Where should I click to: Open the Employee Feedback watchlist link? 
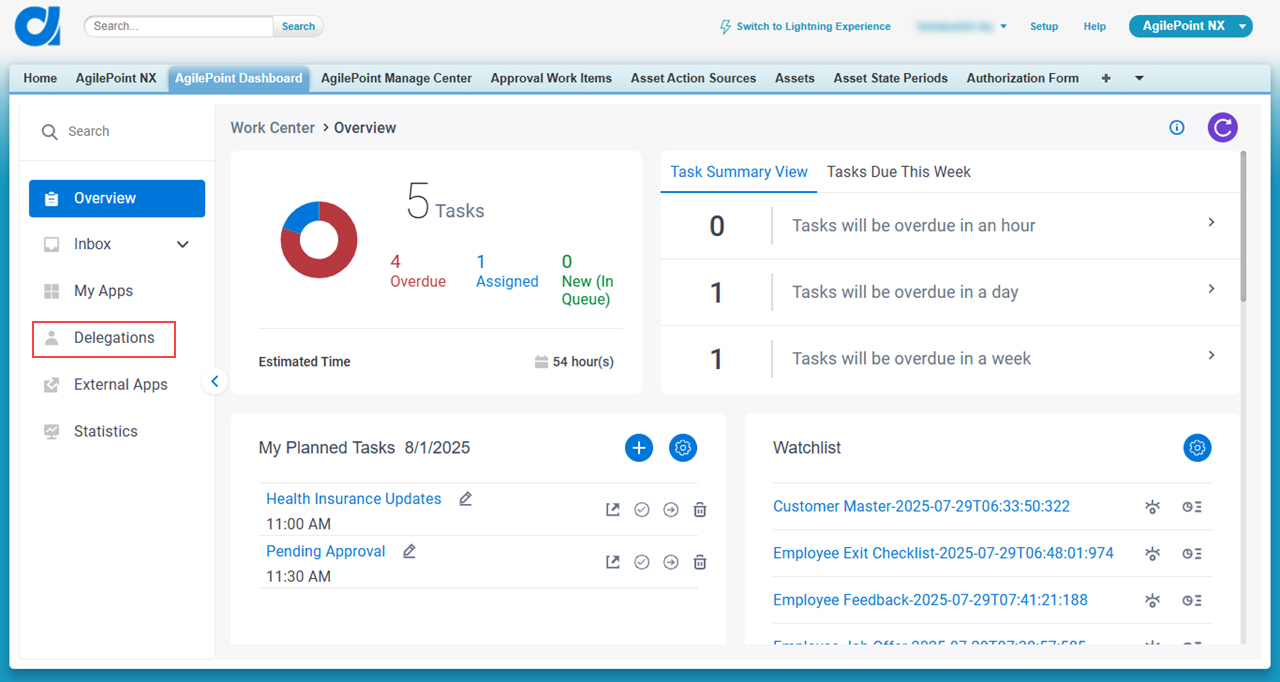[x=930, y=601]
